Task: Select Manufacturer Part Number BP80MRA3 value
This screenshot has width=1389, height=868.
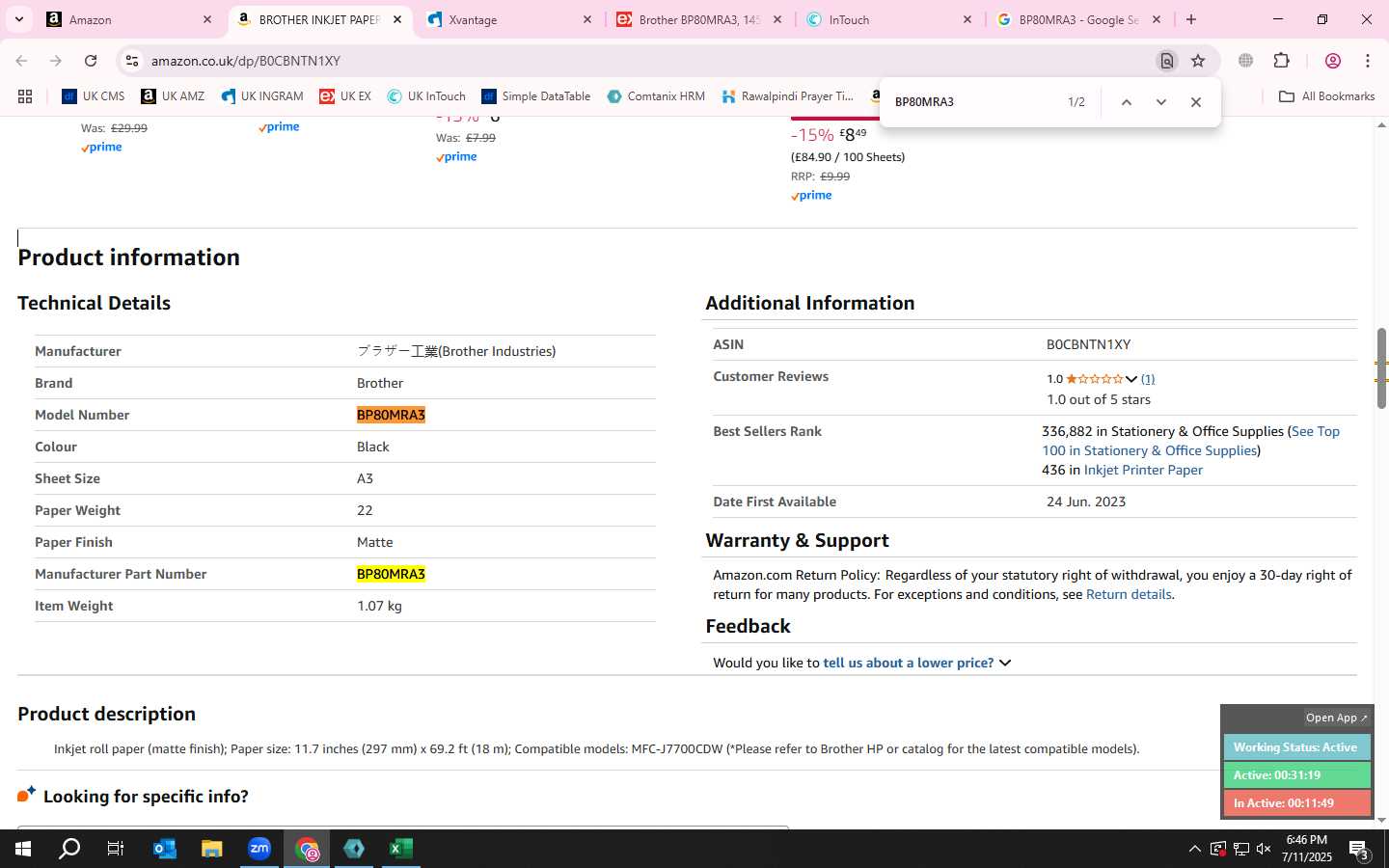Action: pyautogui.click(x=391, y=574)
